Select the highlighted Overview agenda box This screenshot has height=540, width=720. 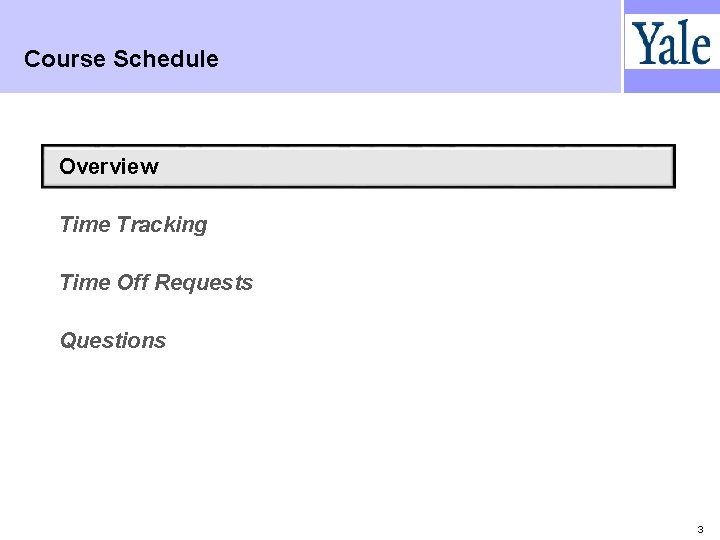click(358, 166)
